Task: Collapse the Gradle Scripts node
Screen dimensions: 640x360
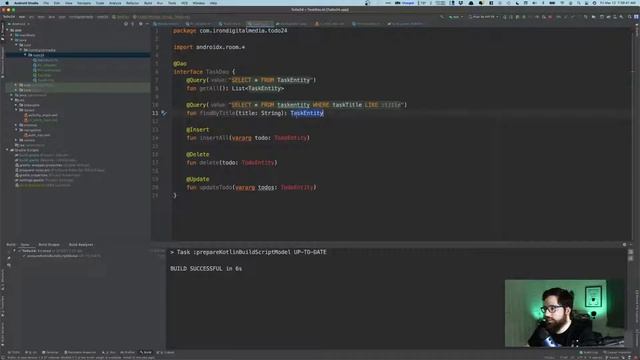Action: [7, 150]
